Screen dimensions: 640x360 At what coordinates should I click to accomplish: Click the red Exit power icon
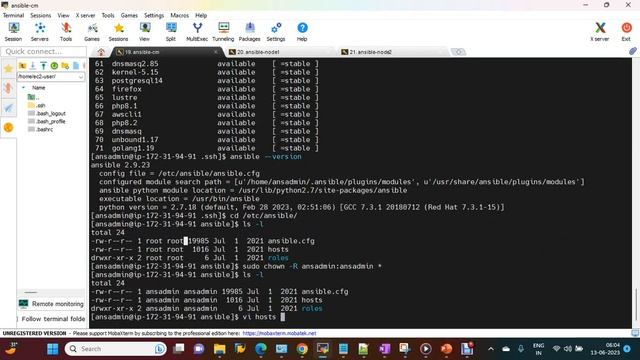point(626,32)
